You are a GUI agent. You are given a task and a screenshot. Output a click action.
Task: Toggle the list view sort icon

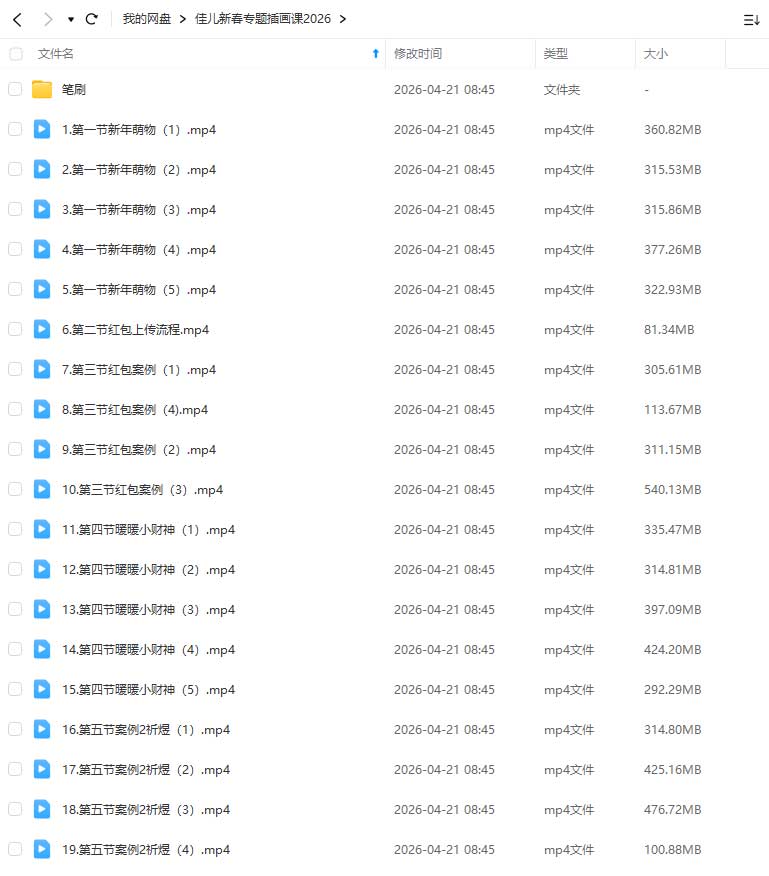pyautogui.click(x=751, y=20)
